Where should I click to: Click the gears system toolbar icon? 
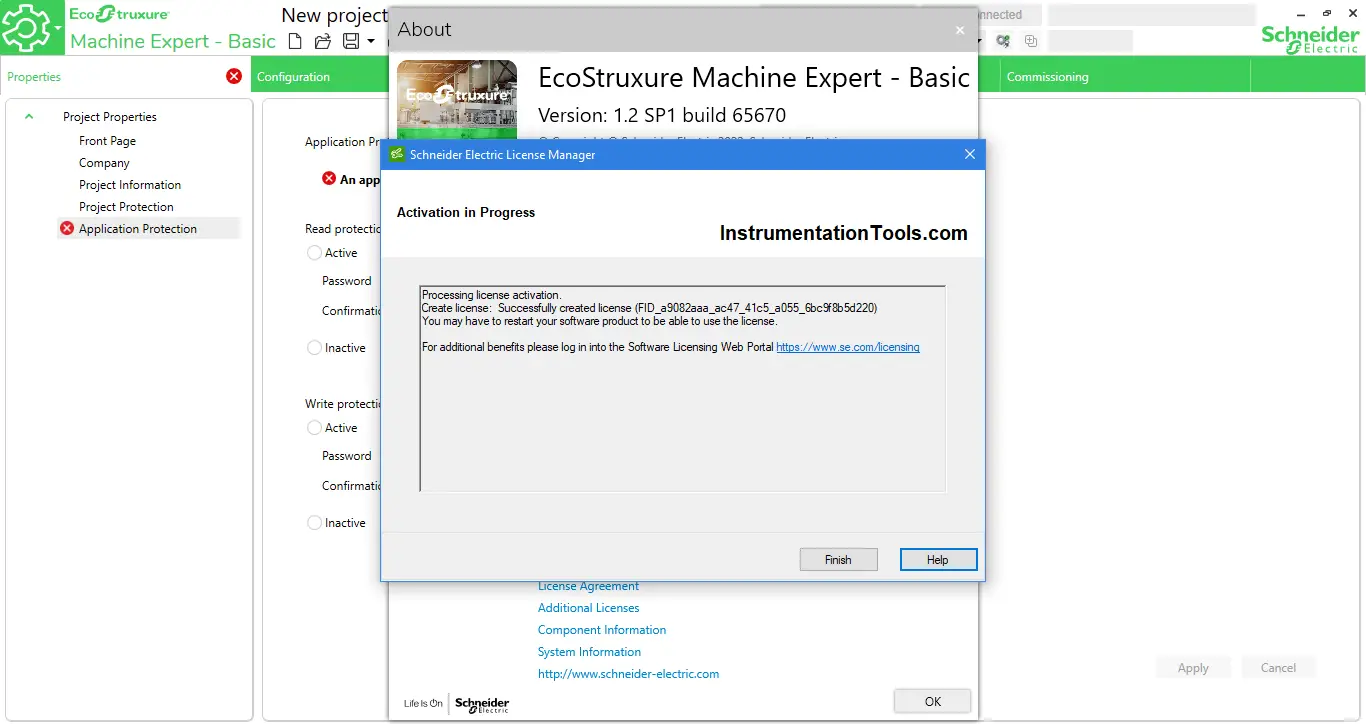click(1003, 41)
